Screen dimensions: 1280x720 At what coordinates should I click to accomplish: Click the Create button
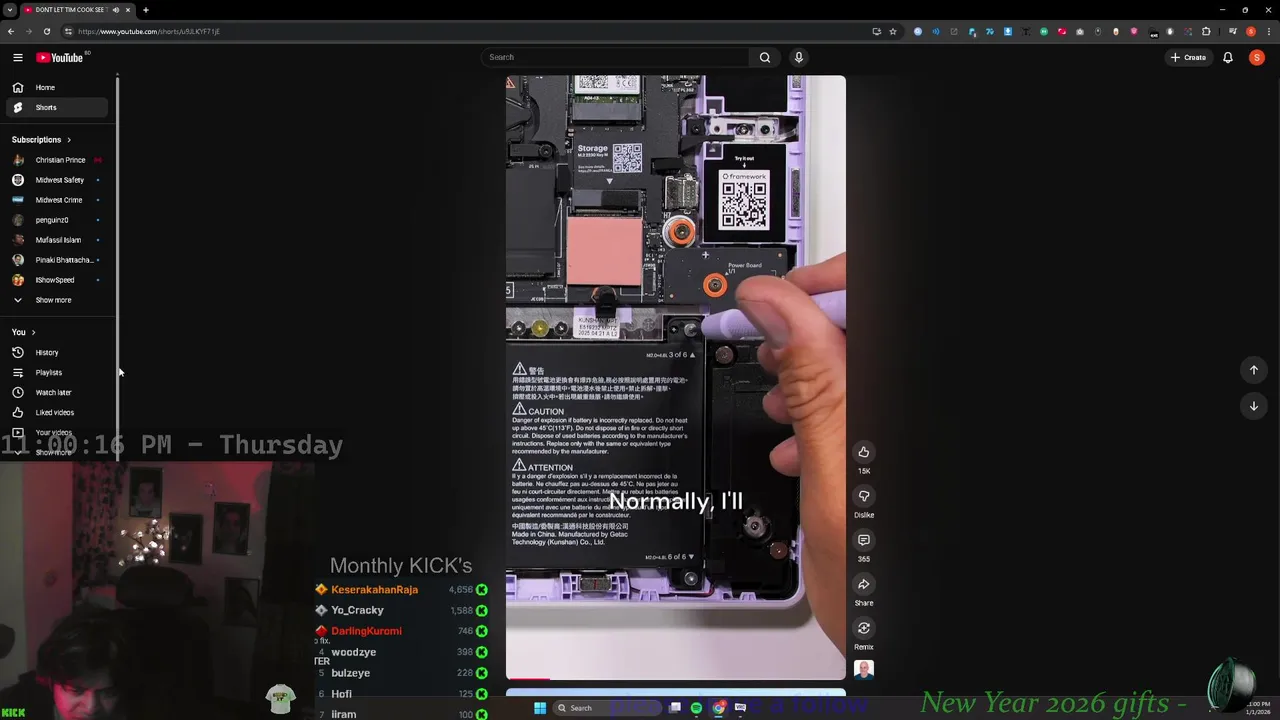click(x=1188, y=57)
